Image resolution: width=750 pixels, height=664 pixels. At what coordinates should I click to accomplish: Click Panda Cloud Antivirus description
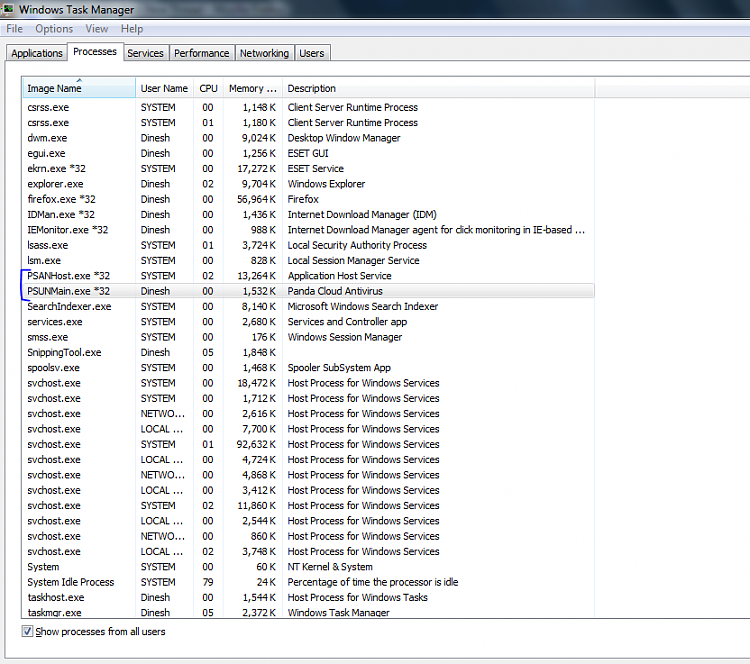pyautogui.click(x=335, y=291)
